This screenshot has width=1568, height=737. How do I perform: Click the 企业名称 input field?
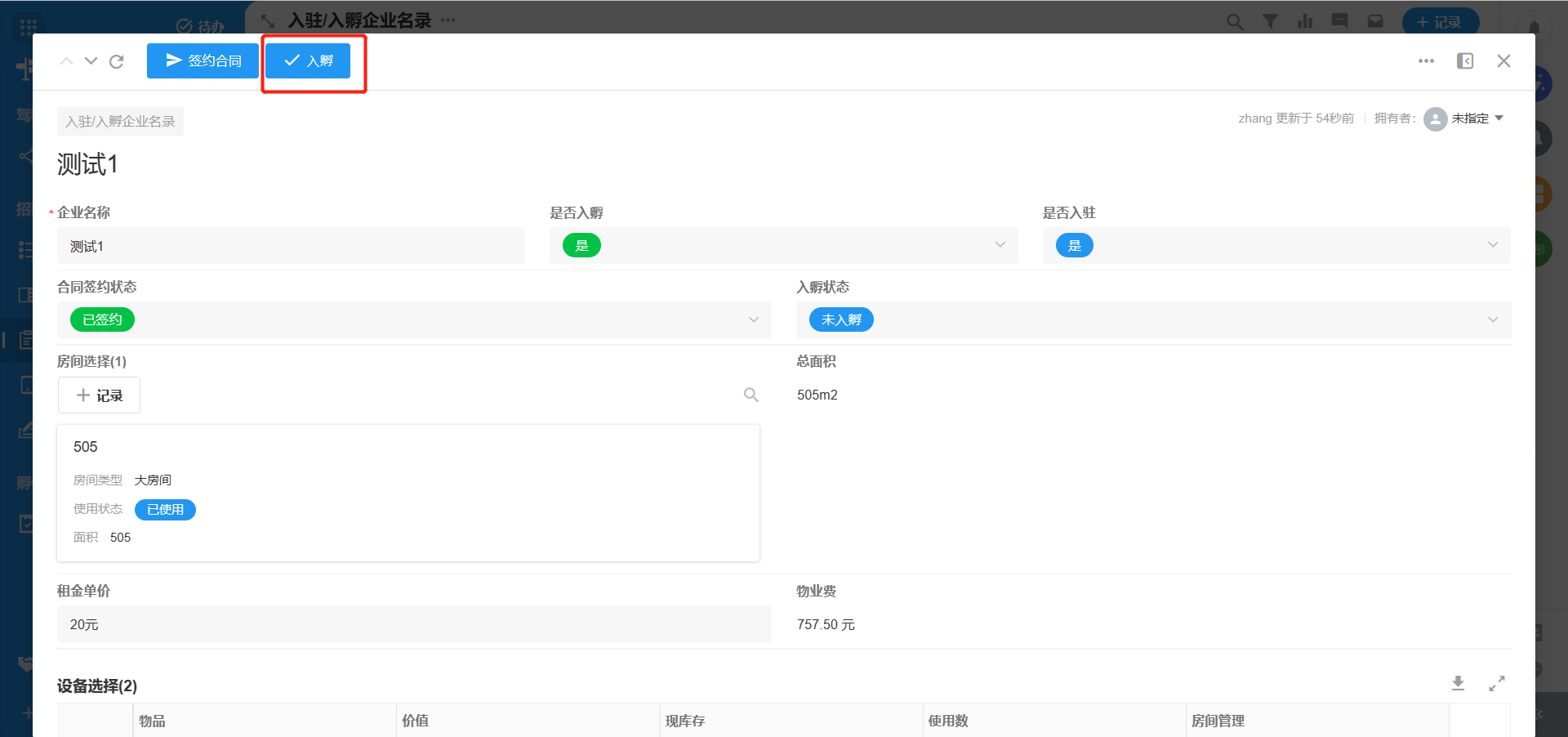tap(291, 246)
